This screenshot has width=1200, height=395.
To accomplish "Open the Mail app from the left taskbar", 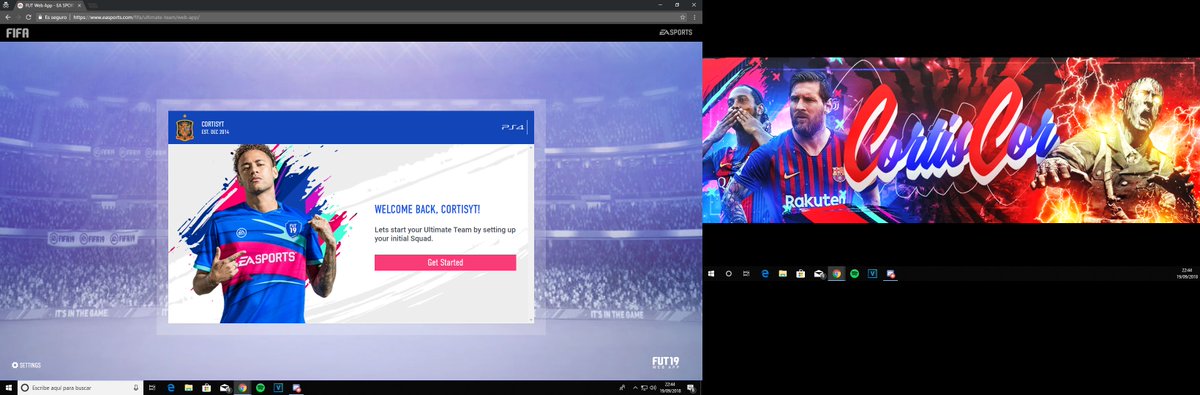I will pyautogui.click(x=225, y=387).
